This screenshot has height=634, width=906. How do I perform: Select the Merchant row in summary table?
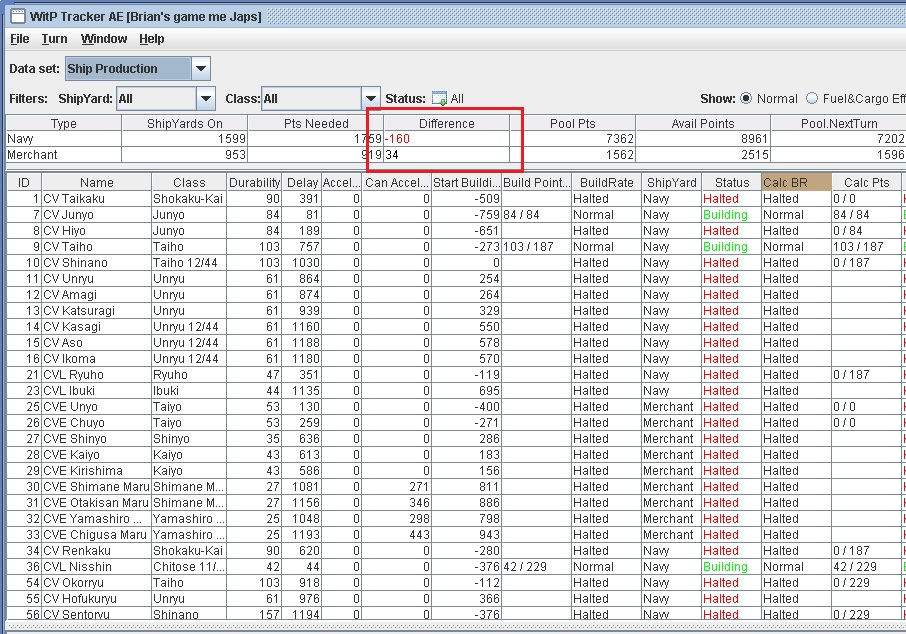[455, 155]
